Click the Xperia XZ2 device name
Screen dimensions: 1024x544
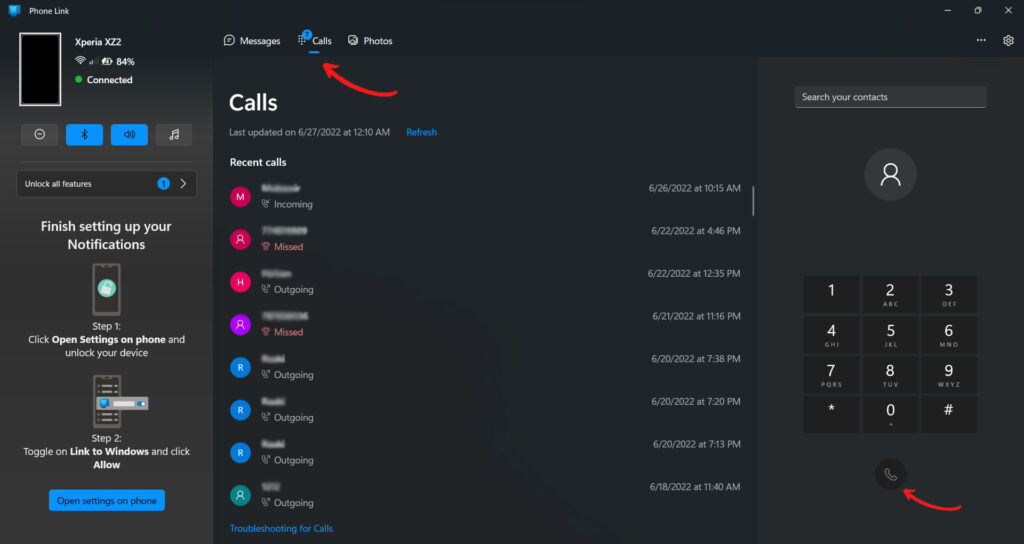pos(98,42)
